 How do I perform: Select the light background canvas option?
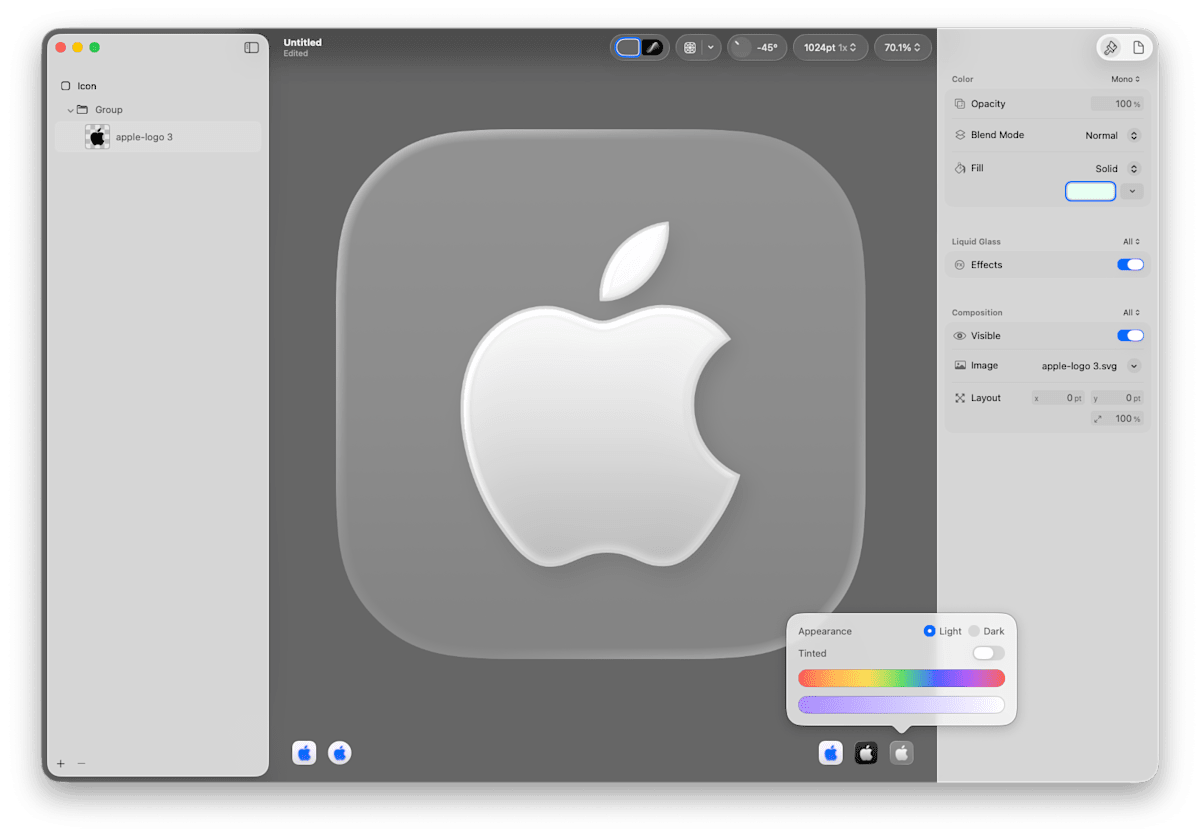tap(628, 47)
